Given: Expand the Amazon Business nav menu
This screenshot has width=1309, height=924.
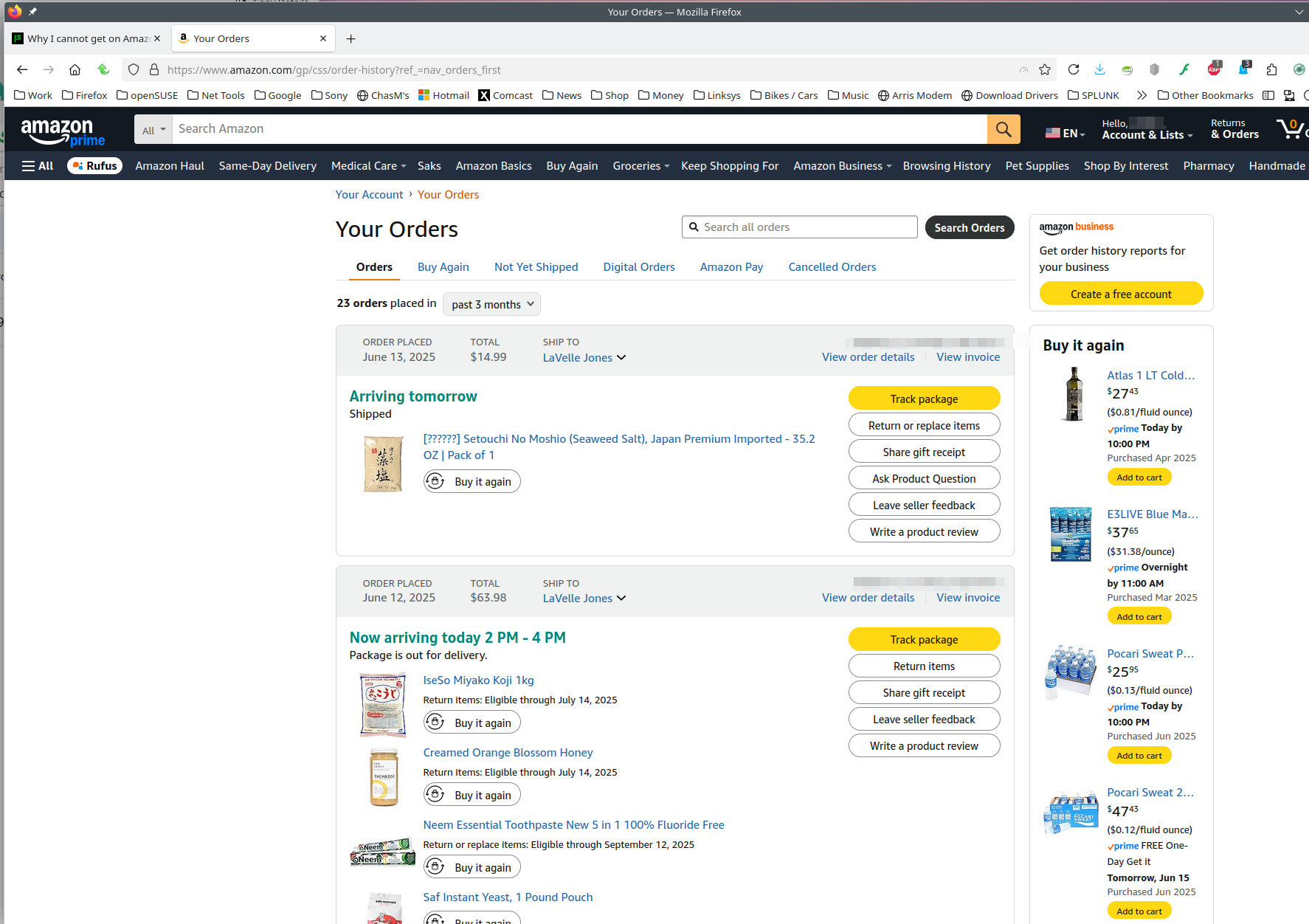Looking at the screenshot, I should pyautogui.click(x=842, y=166).
